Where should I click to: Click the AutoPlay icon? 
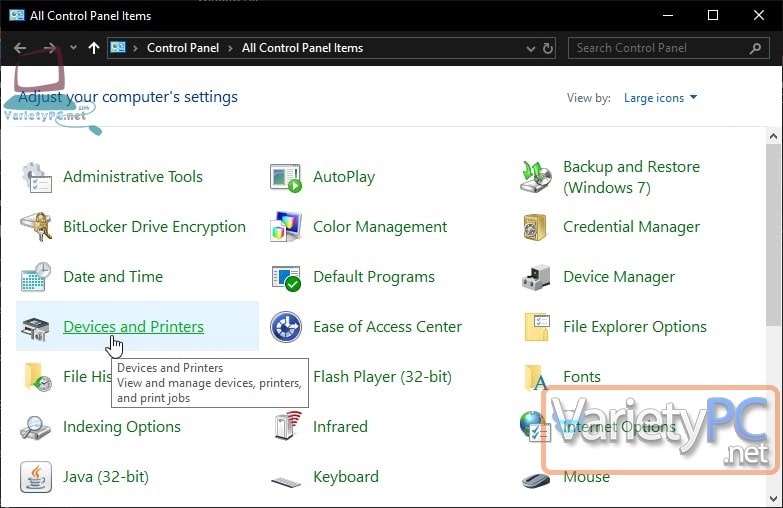(286, 177)
